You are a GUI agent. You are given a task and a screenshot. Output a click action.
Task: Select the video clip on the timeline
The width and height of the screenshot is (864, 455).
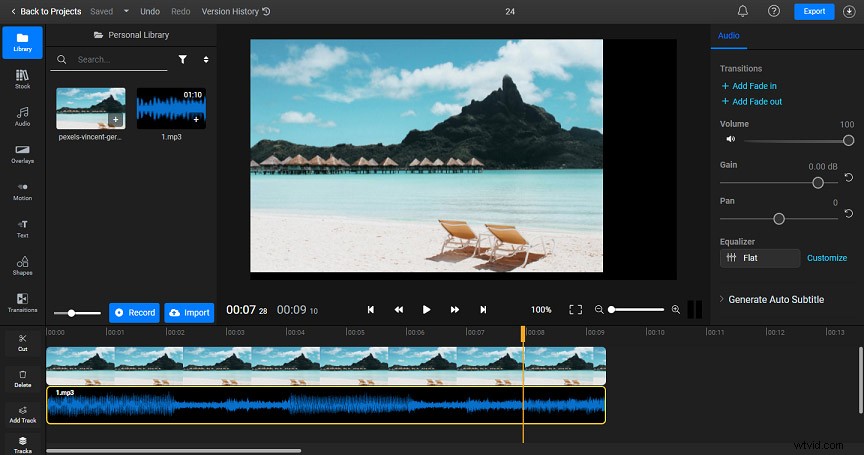(x=326, y=365)
